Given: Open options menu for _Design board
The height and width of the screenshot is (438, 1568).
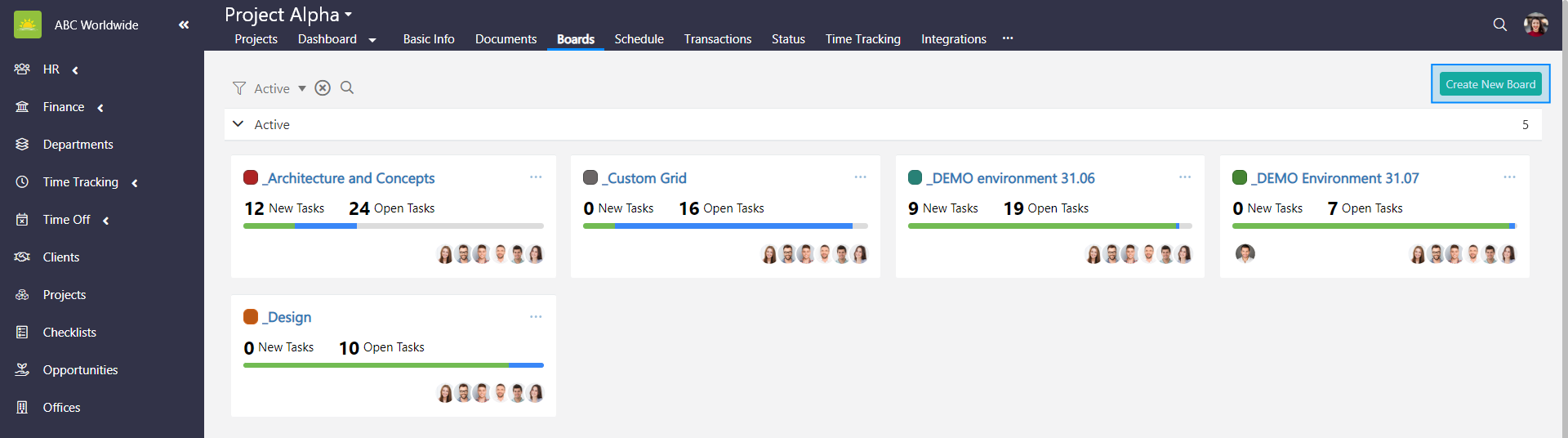Looking at the screenshot, I should pos(536,317).
